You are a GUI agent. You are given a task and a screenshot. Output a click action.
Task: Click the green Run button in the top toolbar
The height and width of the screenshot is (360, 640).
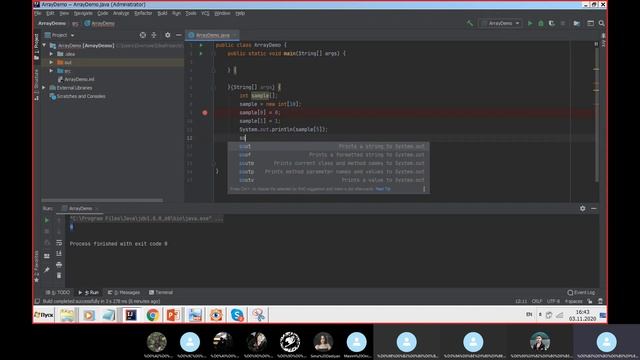[x=530, y=23]
